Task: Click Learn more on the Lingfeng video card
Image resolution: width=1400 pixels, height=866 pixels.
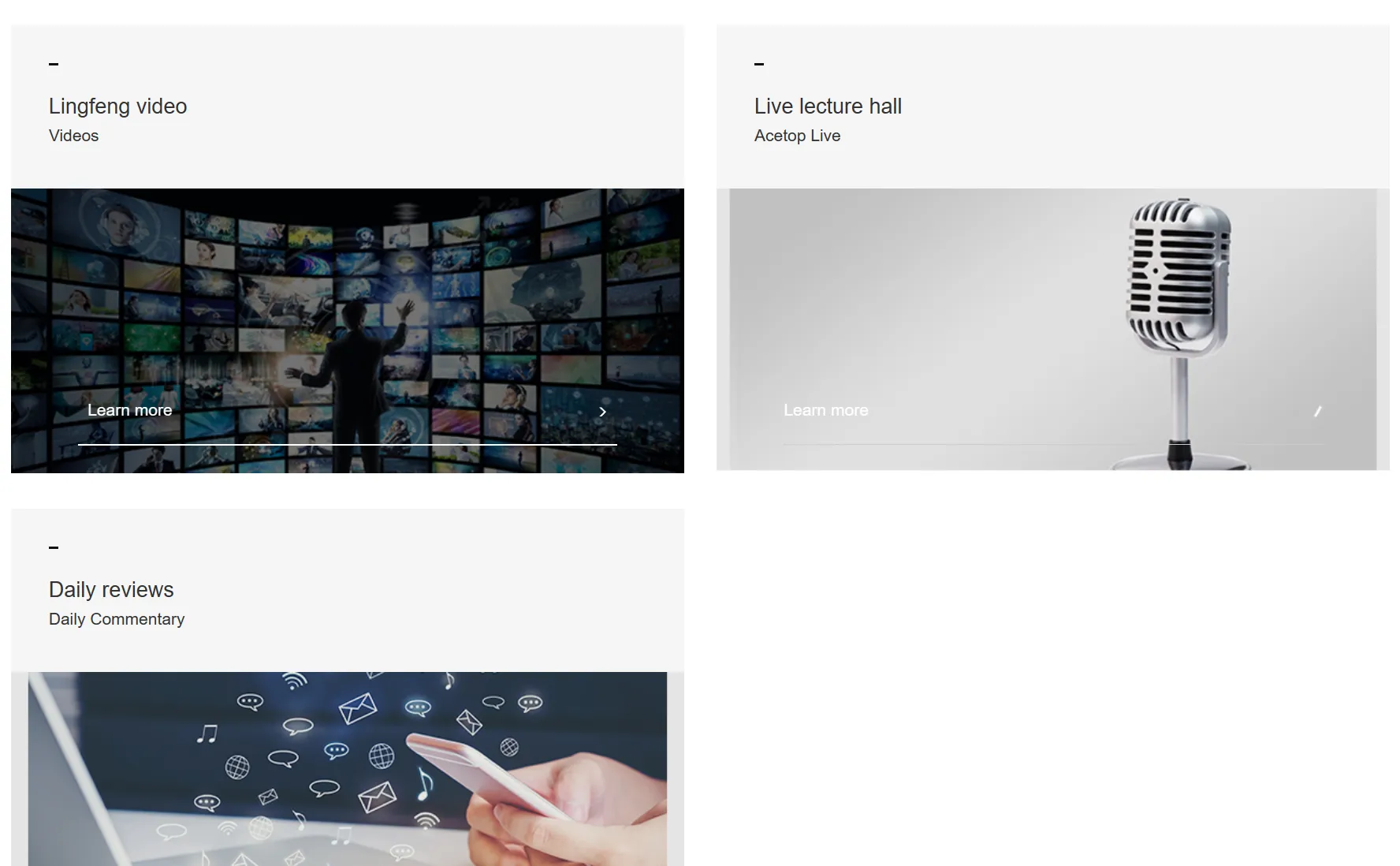Action: pos(130,410)
